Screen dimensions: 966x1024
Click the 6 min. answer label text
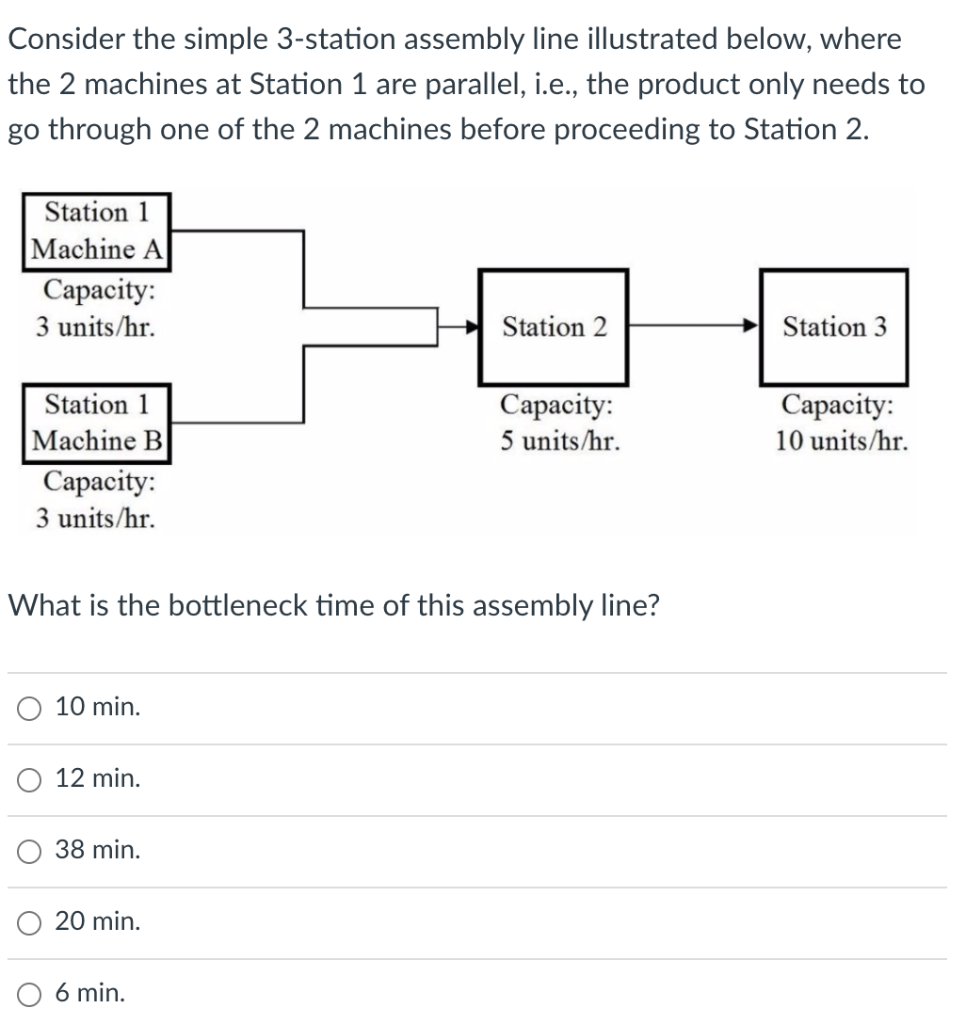click(x=89, y=993)
